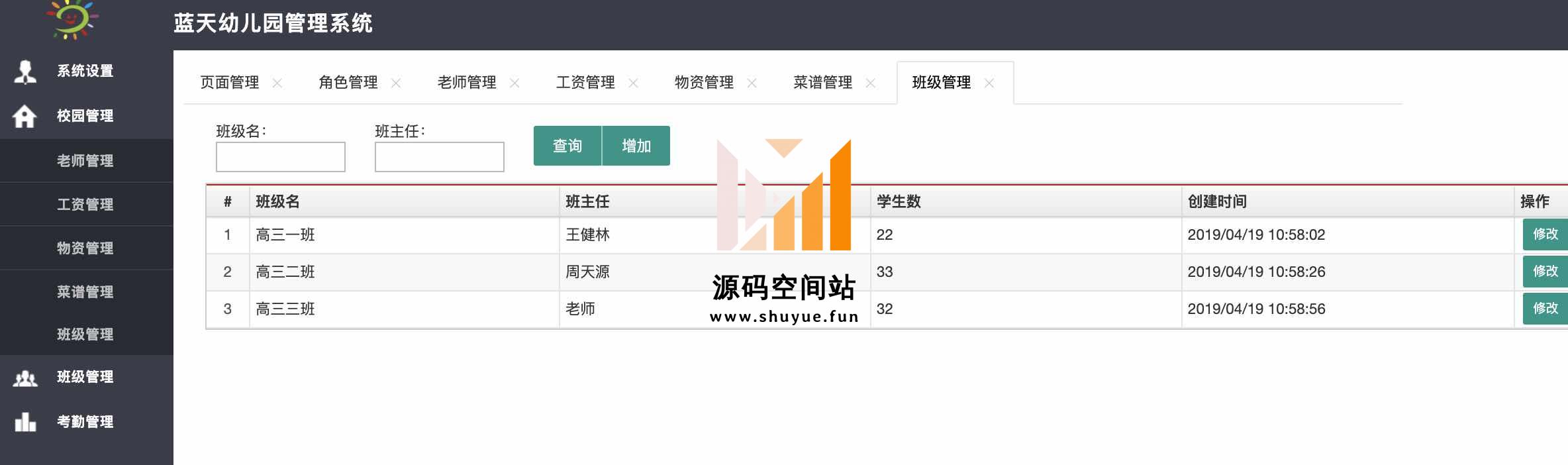The image size is (1568, 465).
Task: Switch to the 页面管理 tab
Action: (x=230, y=83)
